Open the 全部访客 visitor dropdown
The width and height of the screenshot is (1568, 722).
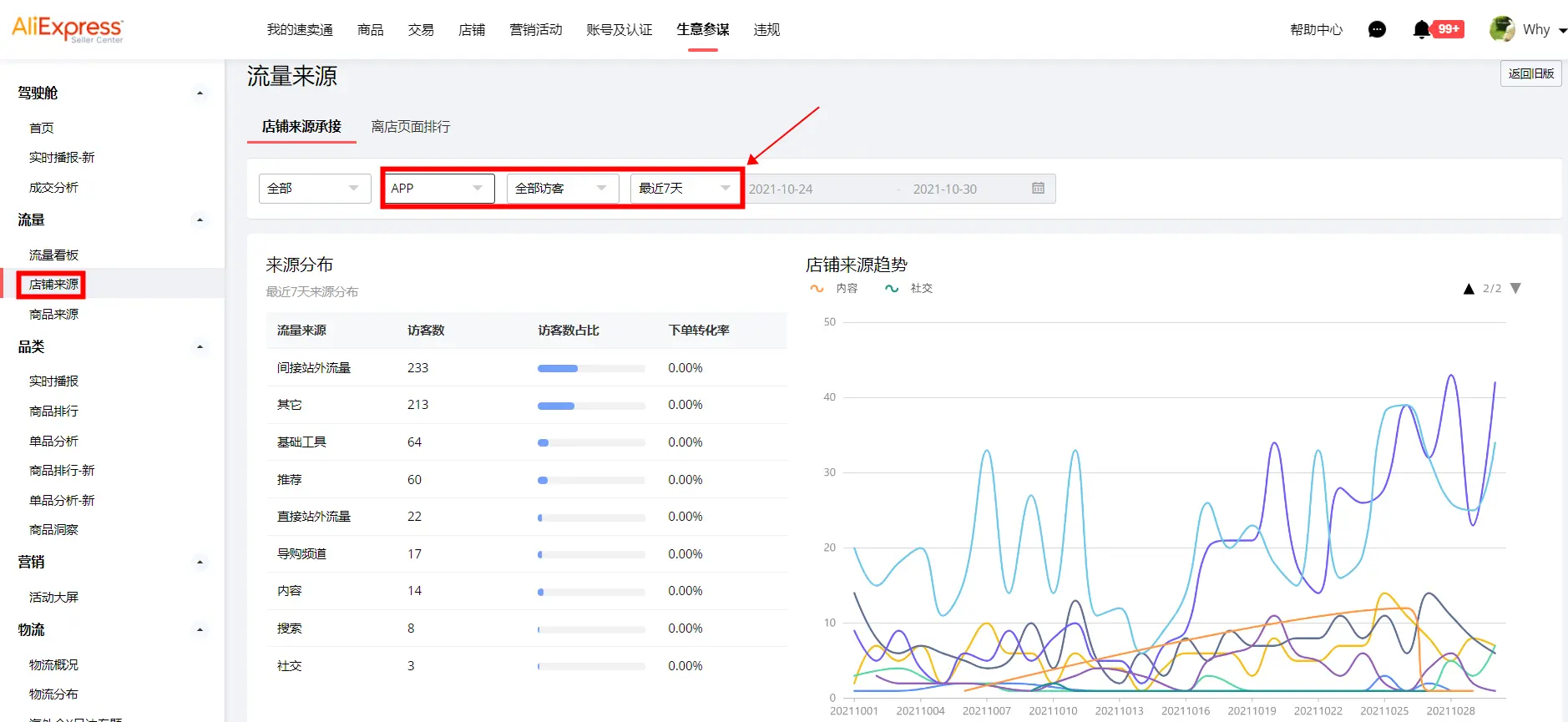[x=562, y=189]
